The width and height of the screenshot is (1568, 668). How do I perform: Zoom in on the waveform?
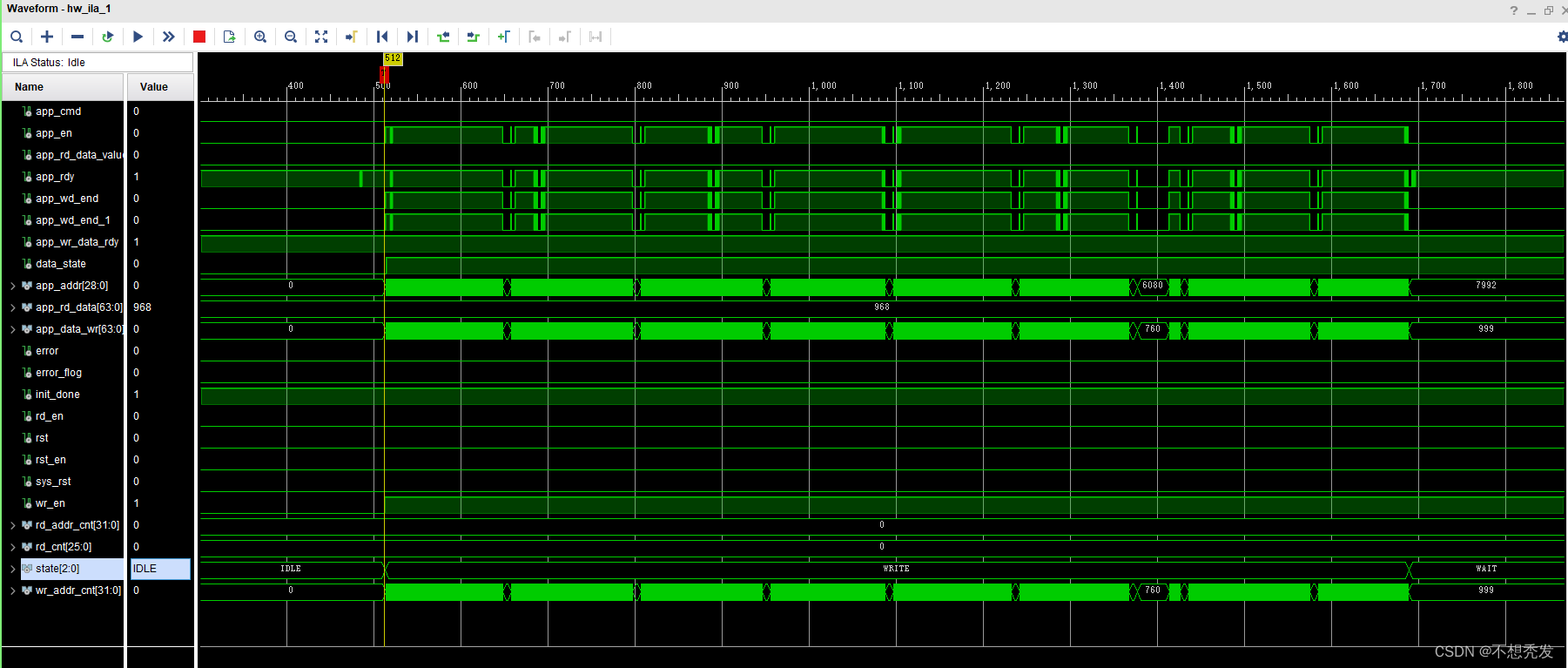point(260,37)
